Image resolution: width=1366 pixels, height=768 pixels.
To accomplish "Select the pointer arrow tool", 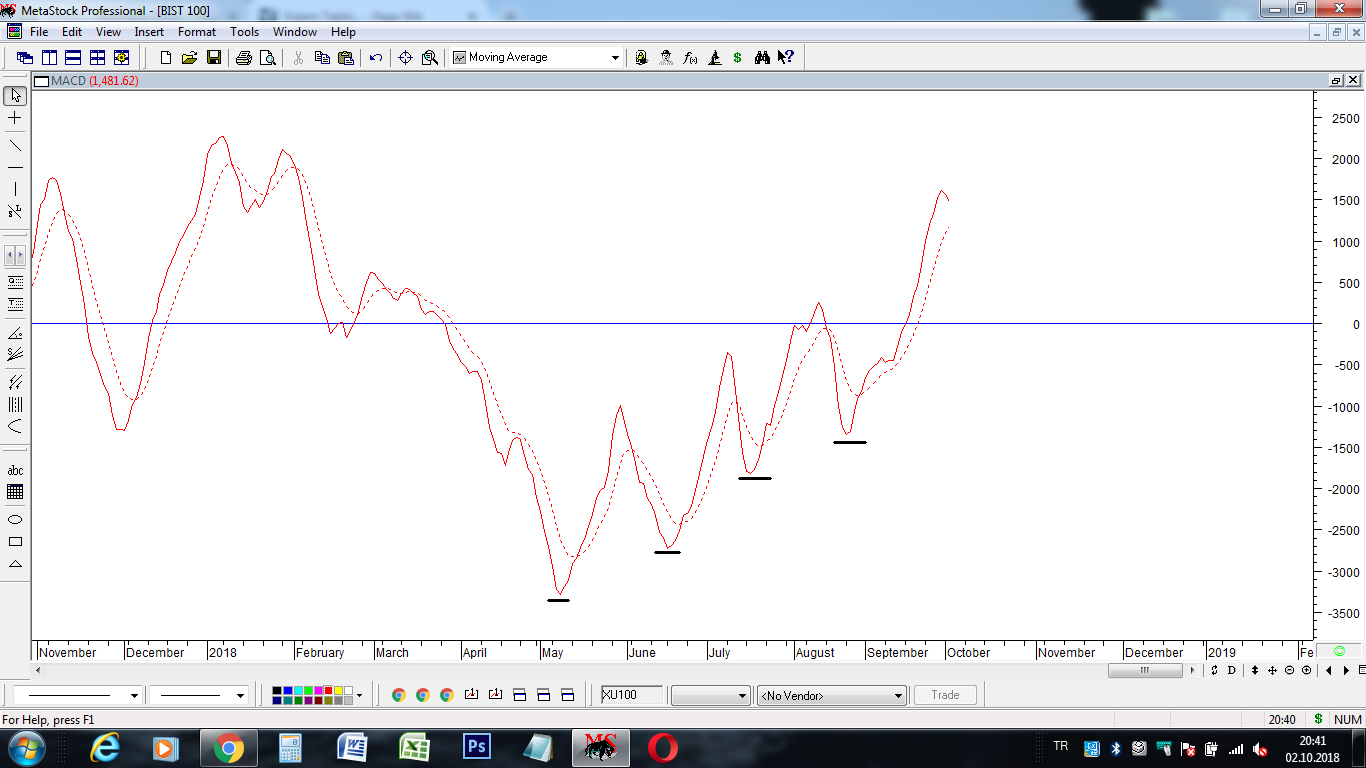I will tap(15, 95).
